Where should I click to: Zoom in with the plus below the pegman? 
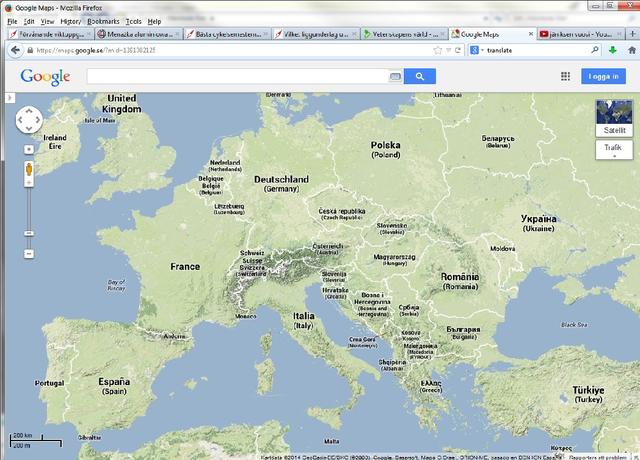click(29, 182)
